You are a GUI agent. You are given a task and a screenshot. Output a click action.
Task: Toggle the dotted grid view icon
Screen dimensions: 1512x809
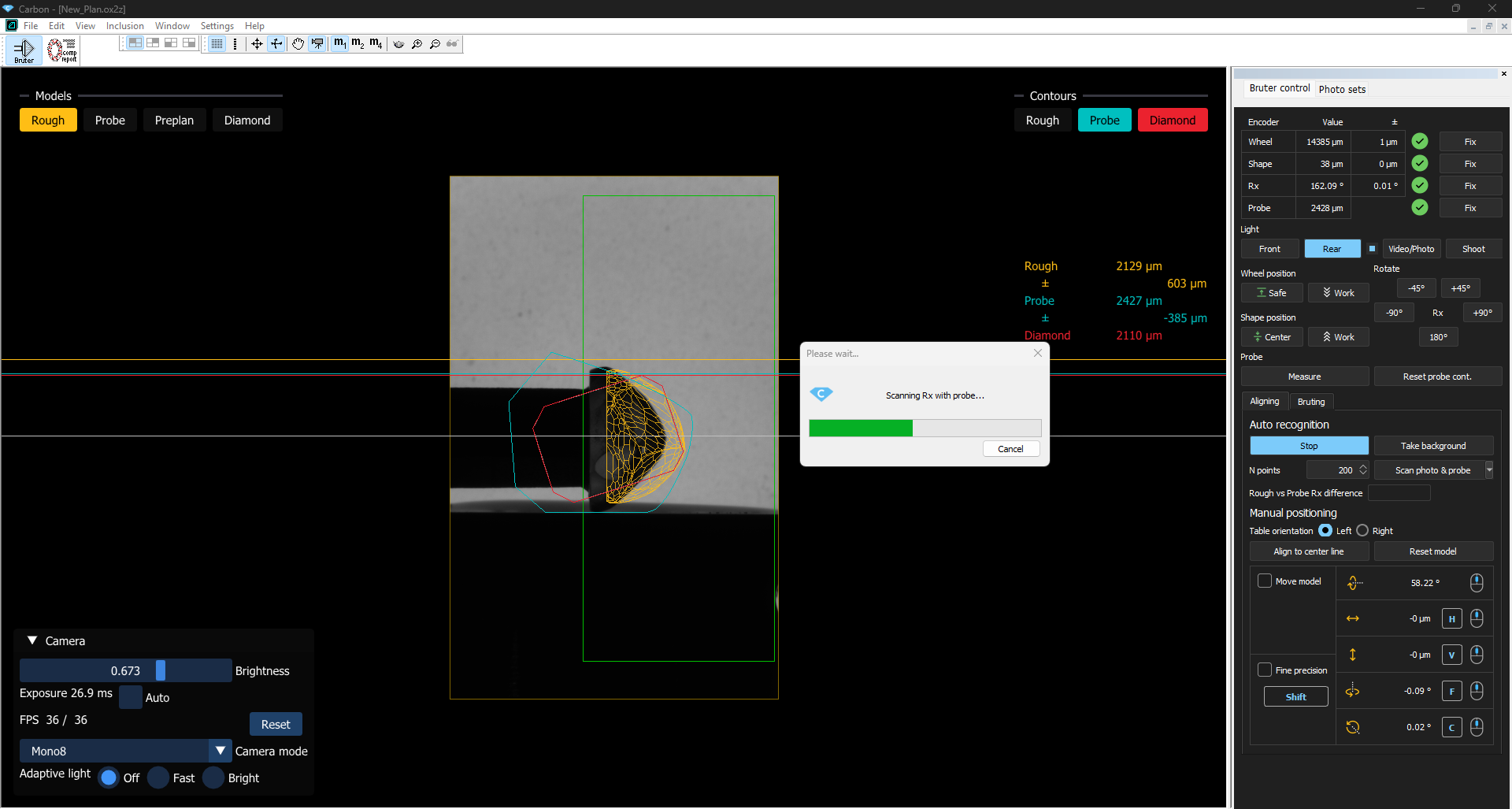217,43
